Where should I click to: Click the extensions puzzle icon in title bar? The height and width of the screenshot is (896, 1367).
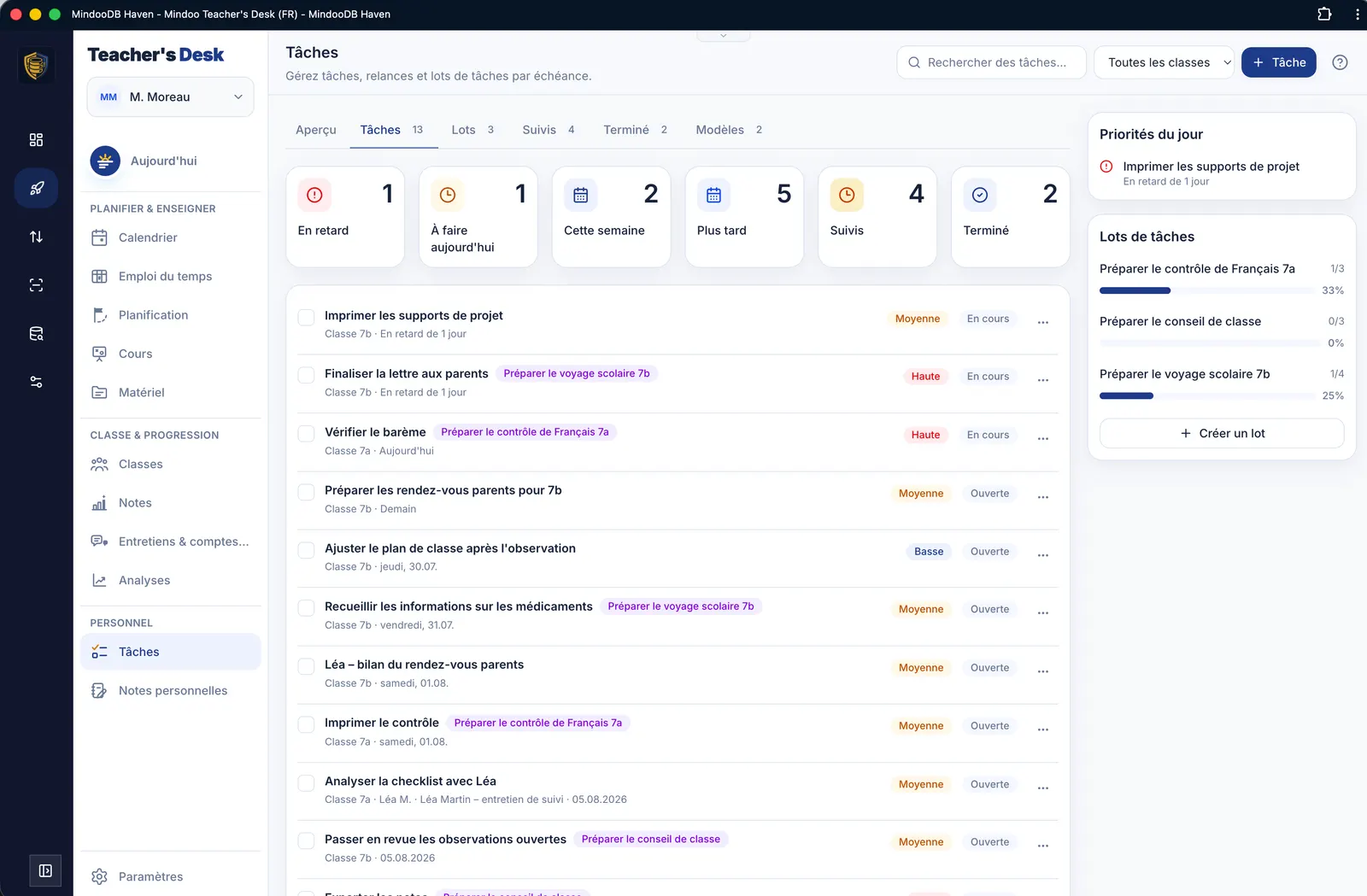1324,14
